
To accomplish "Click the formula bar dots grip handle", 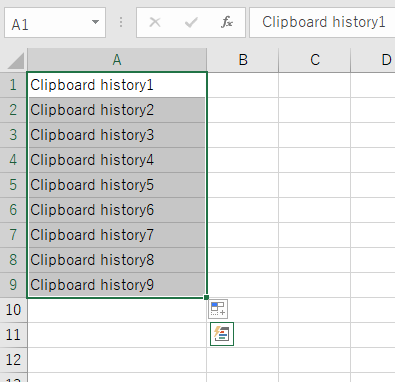I will [121, 22].
